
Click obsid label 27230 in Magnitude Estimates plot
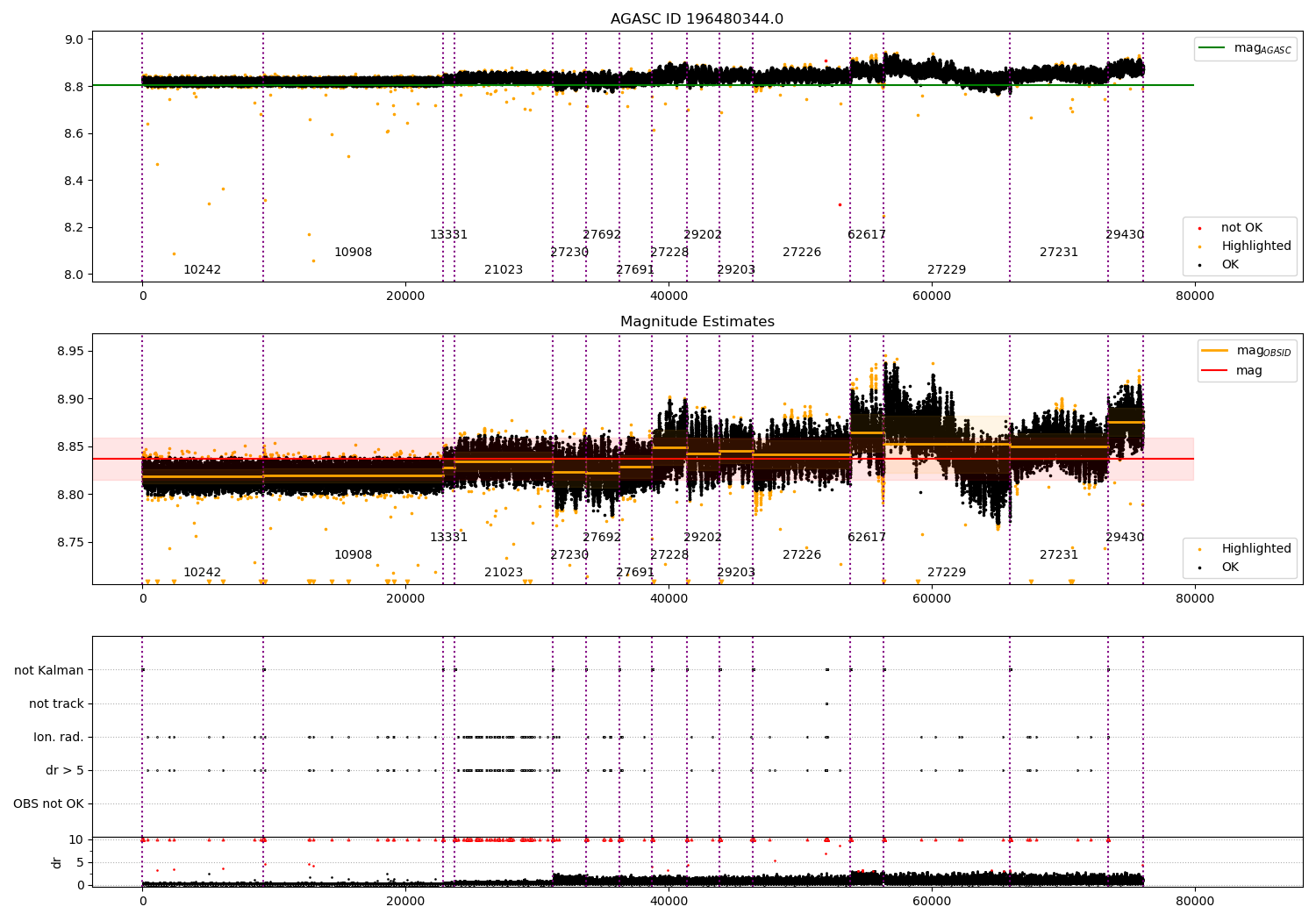coord(569,555)
